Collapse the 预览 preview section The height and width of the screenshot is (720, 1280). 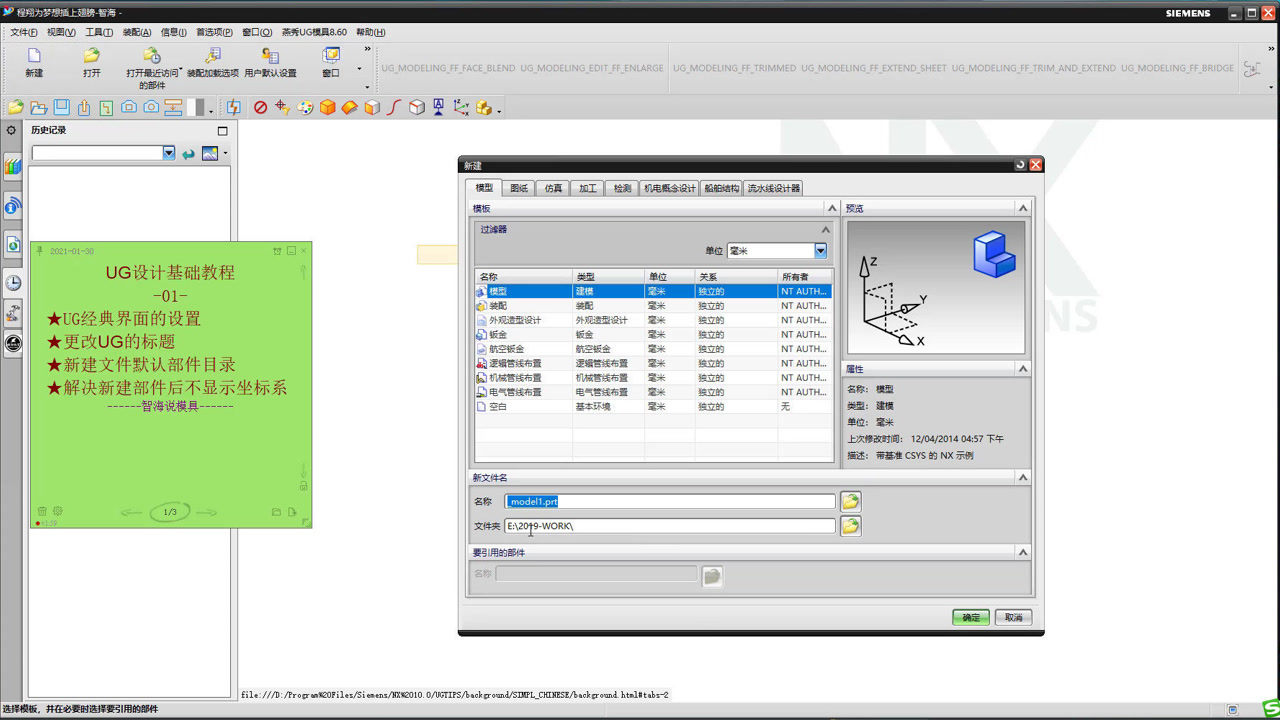pos(1022,208)
